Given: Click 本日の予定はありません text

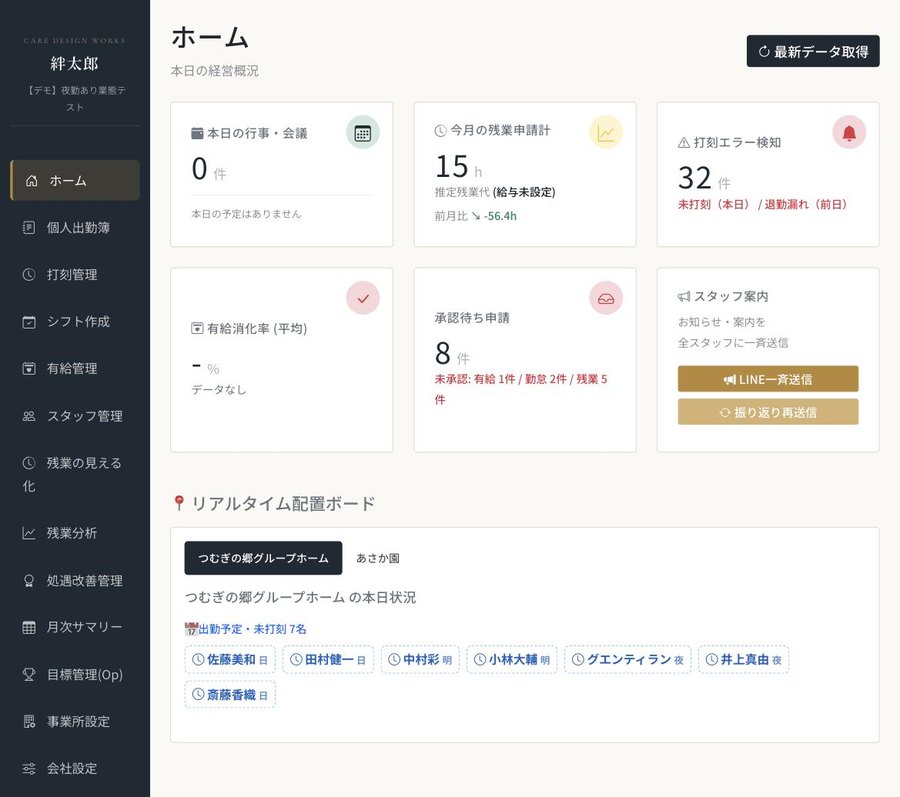Looking at the screenshot, I should (246, 214).
